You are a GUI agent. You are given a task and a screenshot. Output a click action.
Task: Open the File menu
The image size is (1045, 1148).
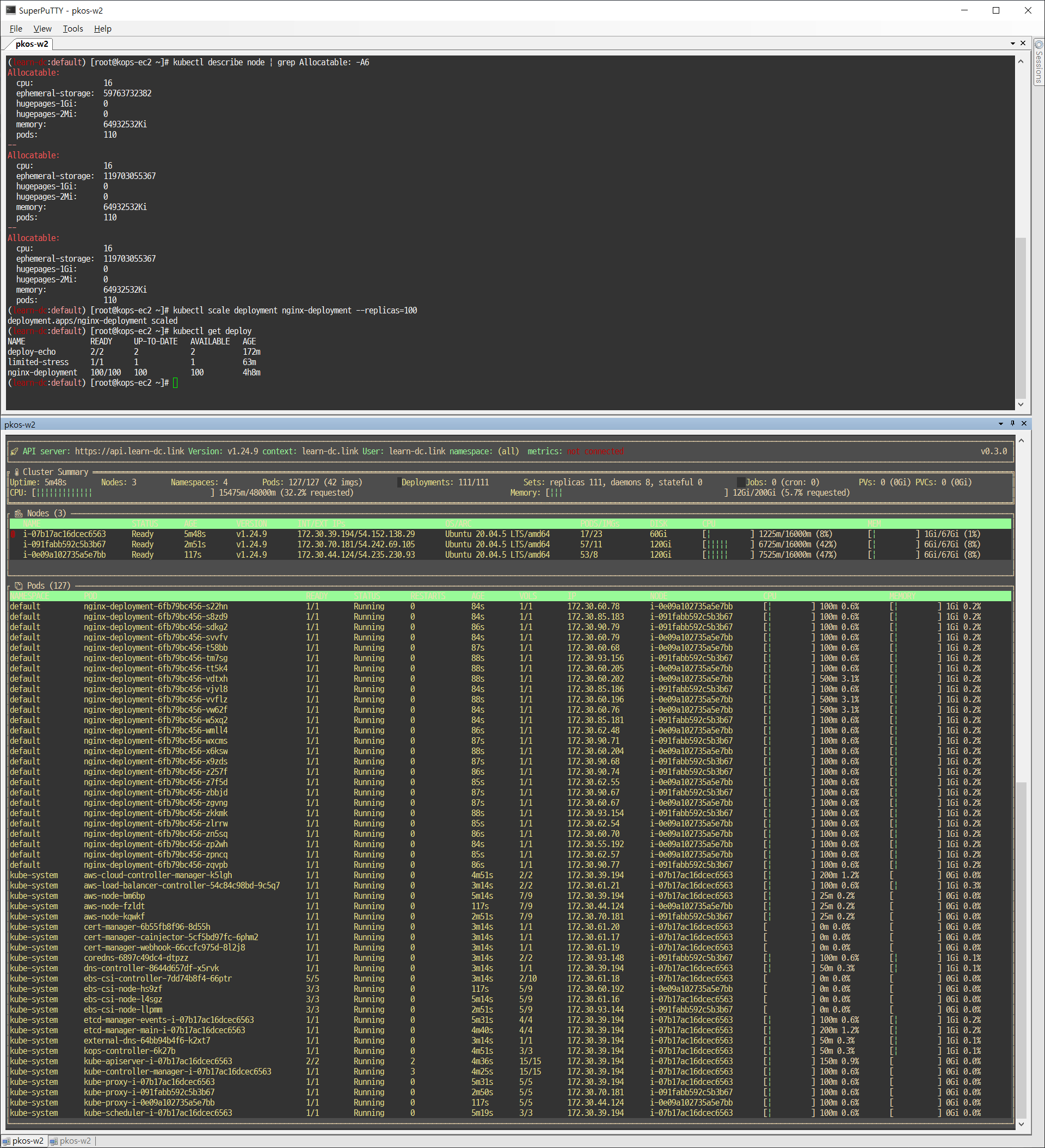click(x=15, y=28)
